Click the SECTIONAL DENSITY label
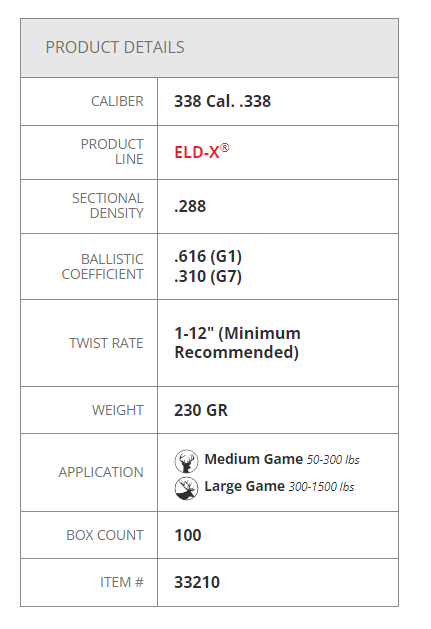 point(108,206)
